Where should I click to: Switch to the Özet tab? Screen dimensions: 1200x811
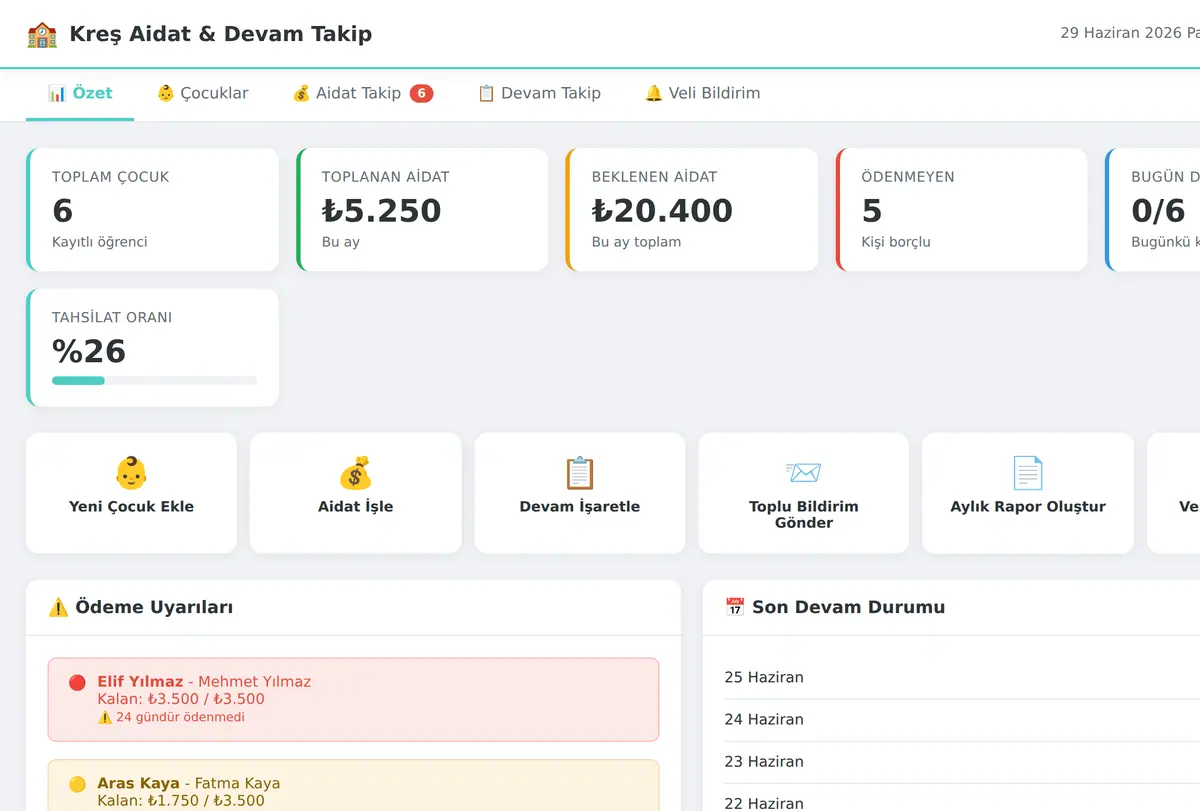80,94
